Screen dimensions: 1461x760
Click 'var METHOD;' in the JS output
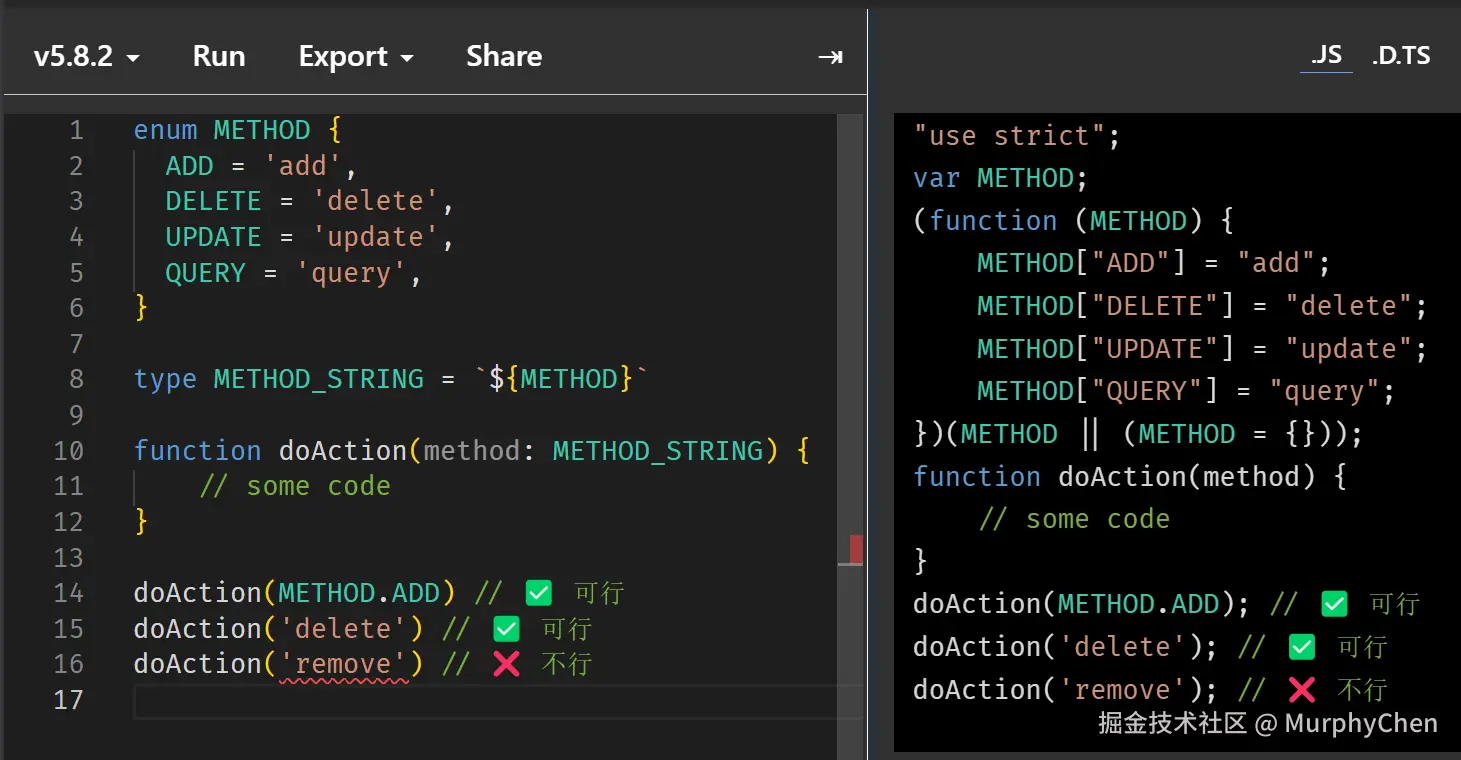(x=1000, y=179)
